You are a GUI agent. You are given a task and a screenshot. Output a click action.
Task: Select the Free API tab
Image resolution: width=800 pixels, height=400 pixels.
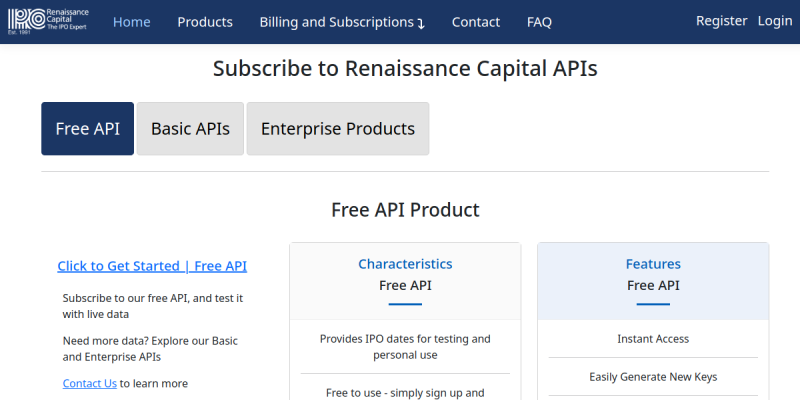tap(88, 129)
